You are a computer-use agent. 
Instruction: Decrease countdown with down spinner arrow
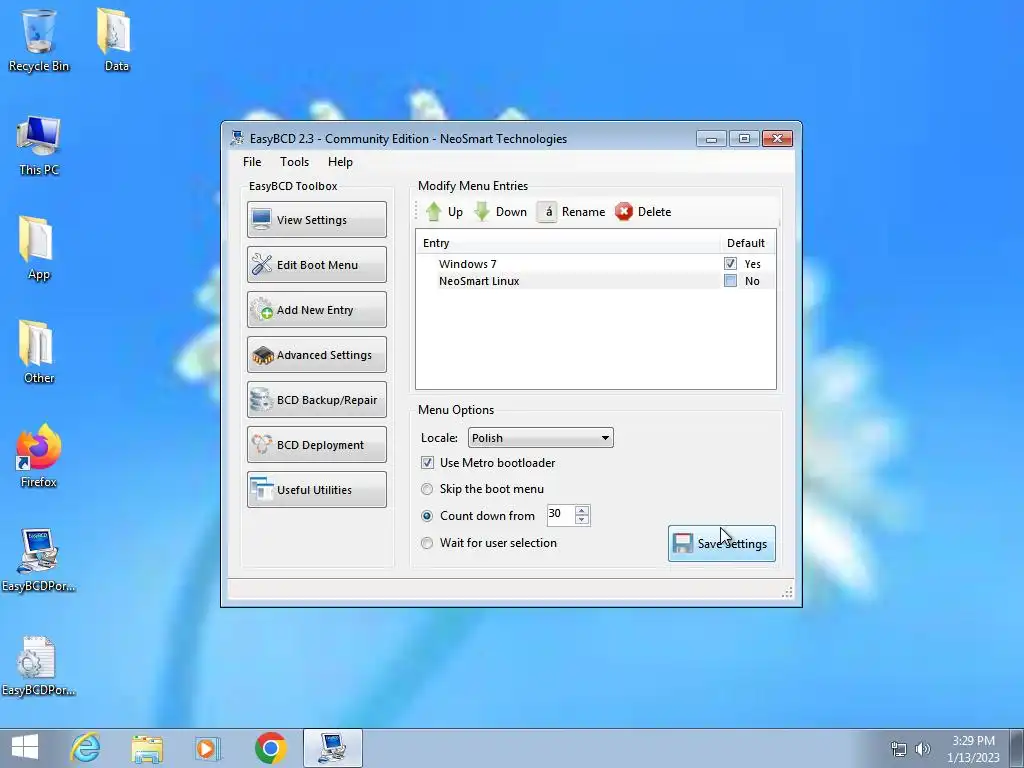coord(582,520)
